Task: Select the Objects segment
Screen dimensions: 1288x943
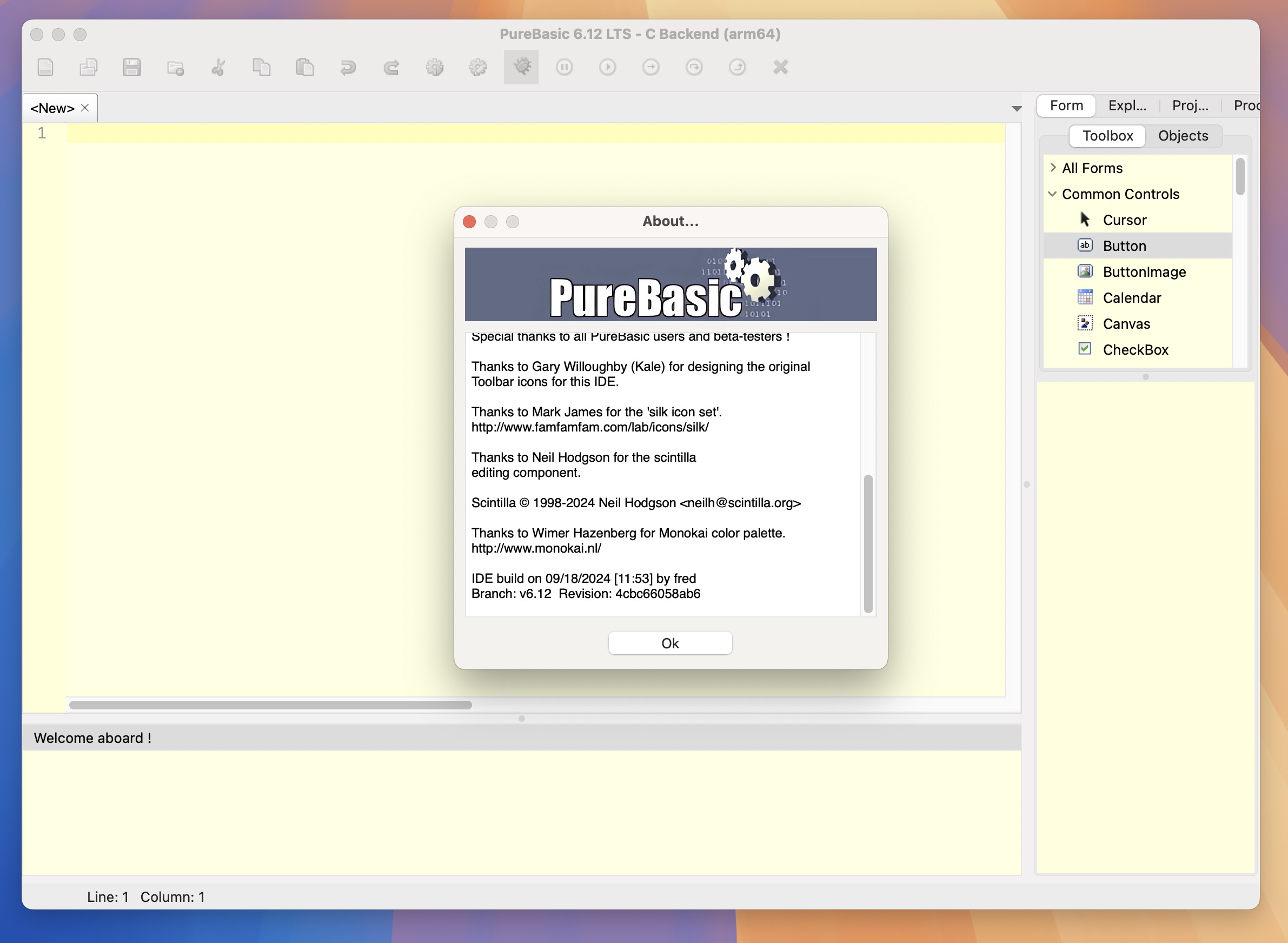Action: tap(1183, 136)
